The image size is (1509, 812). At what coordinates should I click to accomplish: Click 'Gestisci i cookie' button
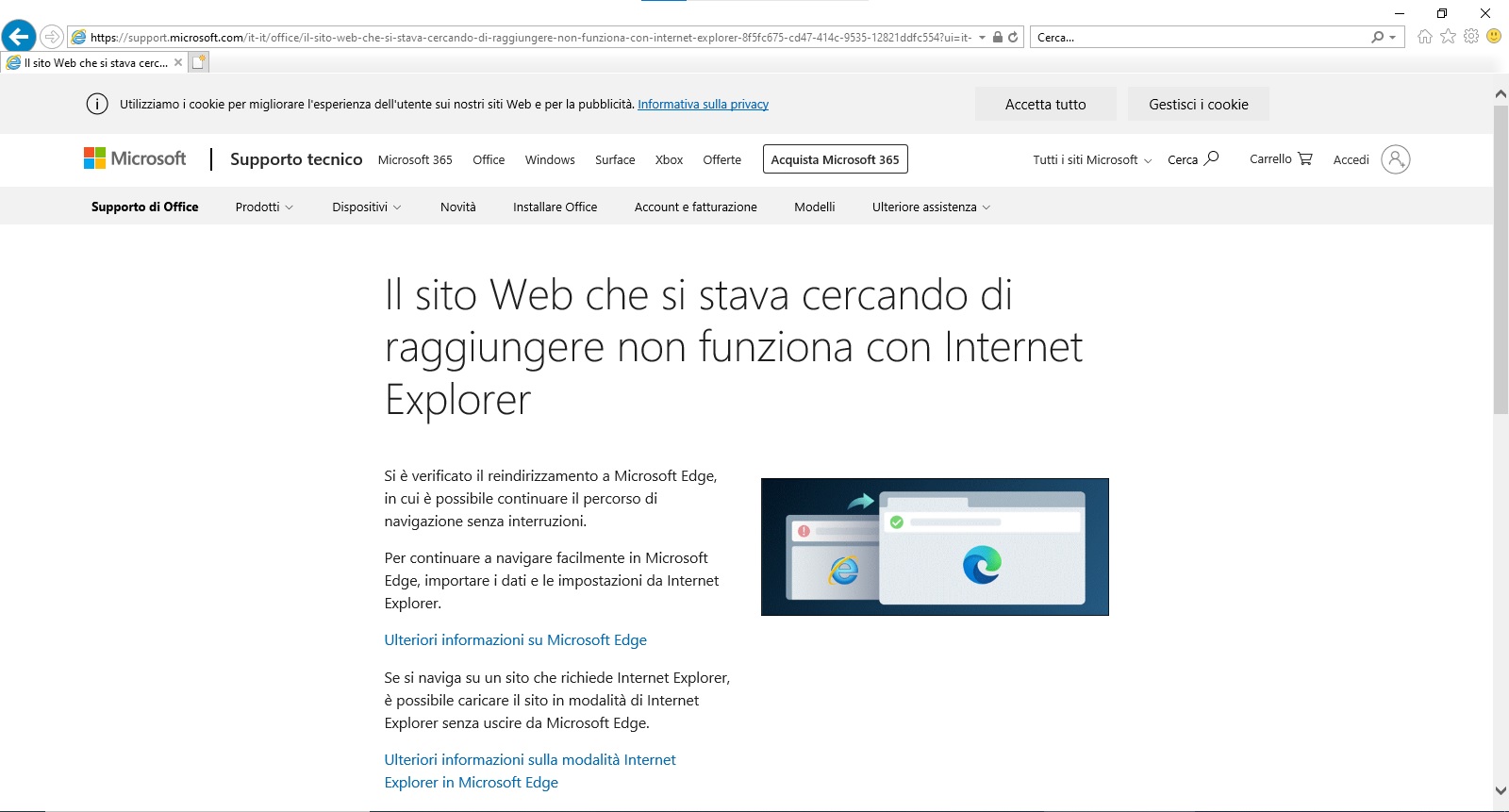click(x=1199, y=104)
